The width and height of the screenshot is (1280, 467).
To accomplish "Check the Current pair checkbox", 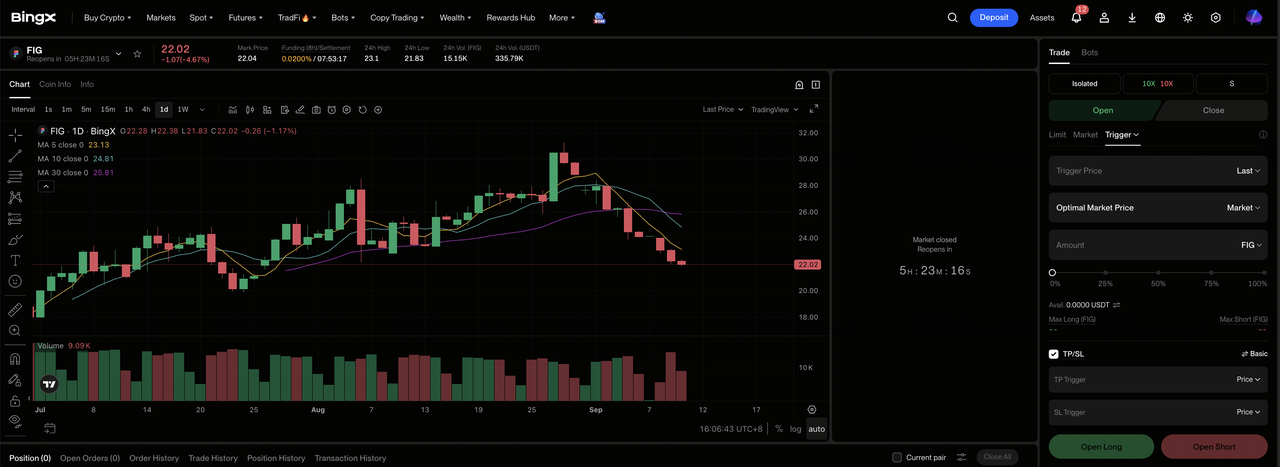I will [897, 458].
